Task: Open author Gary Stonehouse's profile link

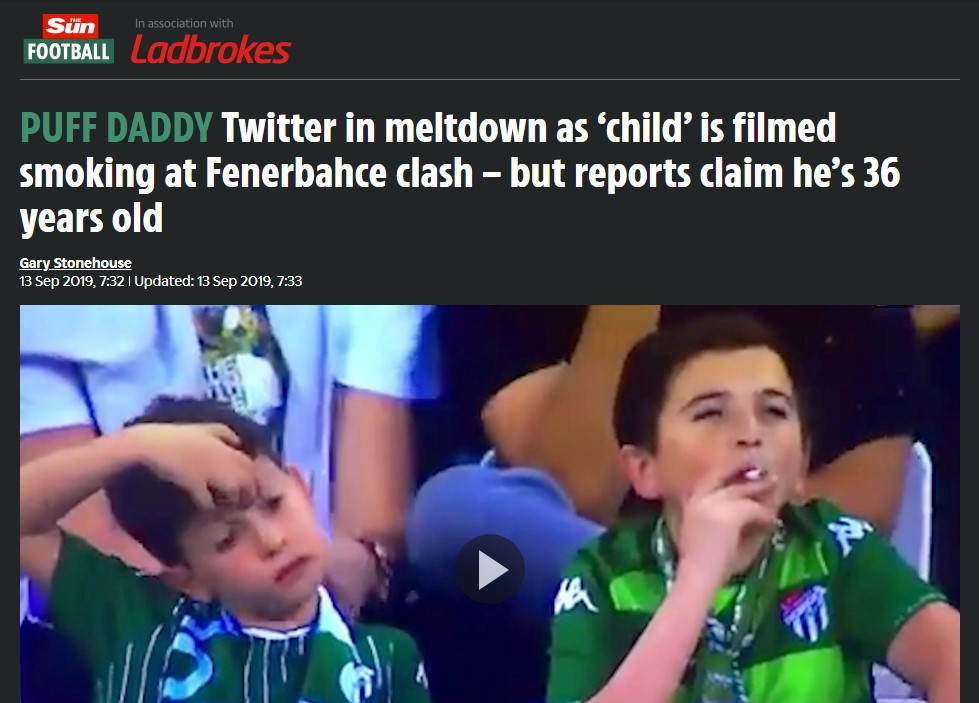Action: (x=76, y=263)
